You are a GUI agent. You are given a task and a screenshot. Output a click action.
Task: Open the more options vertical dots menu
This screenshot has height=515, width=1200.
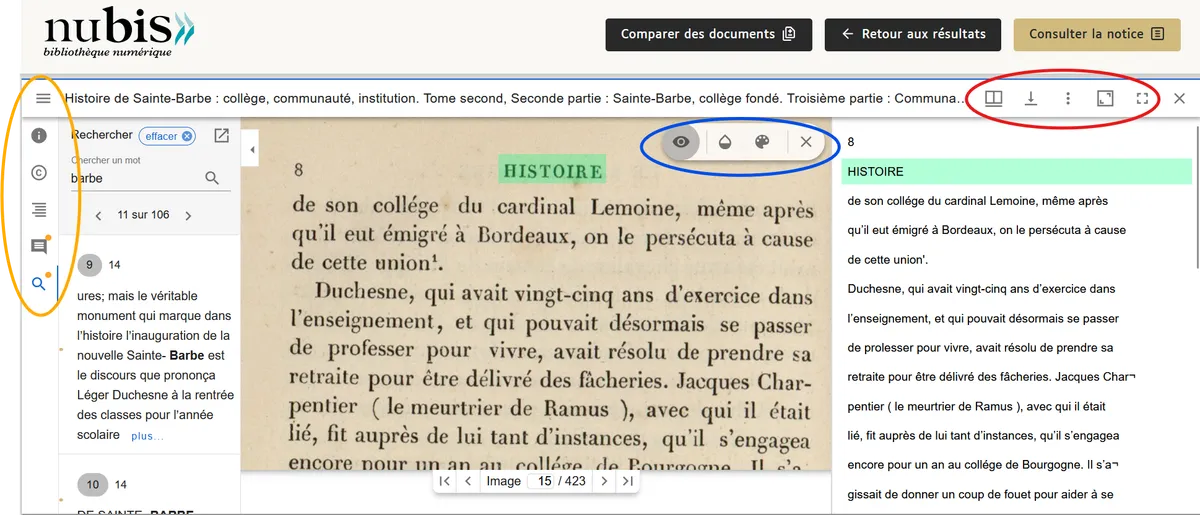coord(1068,98)
